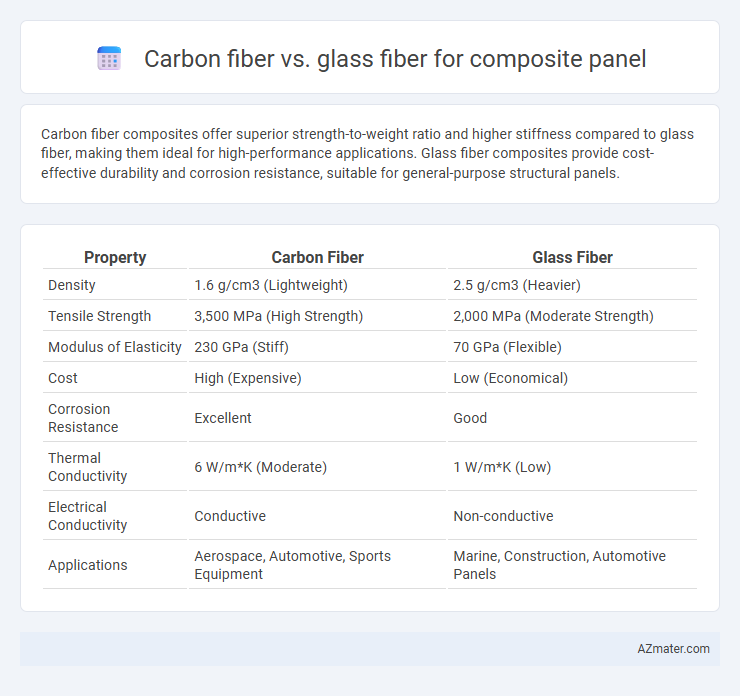Select the 'Density' row label
Viewport: 740px width, 696px height.
[x=72, y=285]
